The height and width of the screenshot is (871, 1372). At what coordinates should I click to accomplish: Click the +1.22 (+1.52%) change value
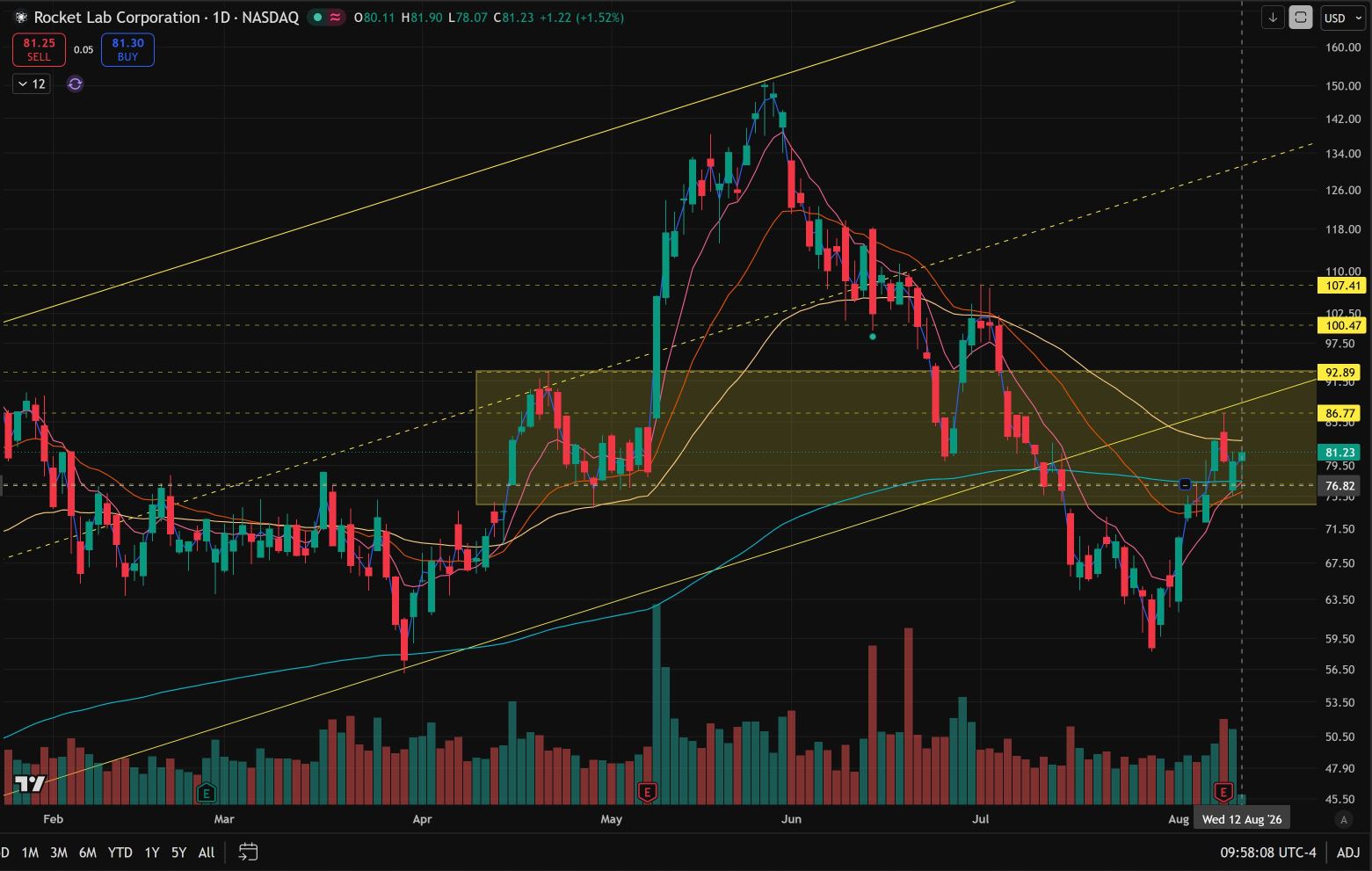tap(583, 18)
